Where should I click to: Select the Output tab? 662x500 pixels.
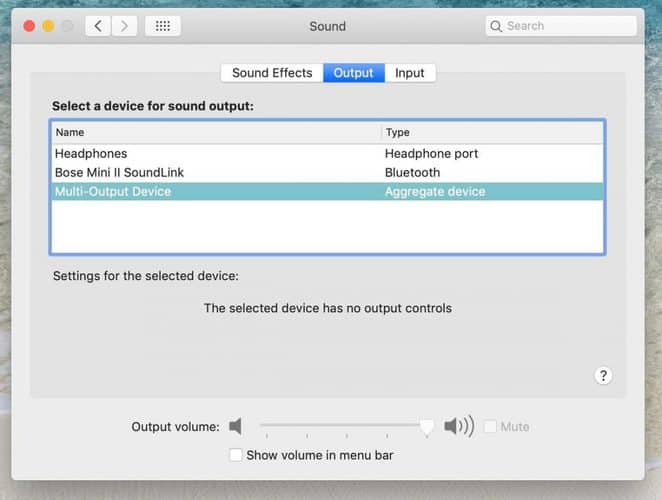(x=354, y=73)
